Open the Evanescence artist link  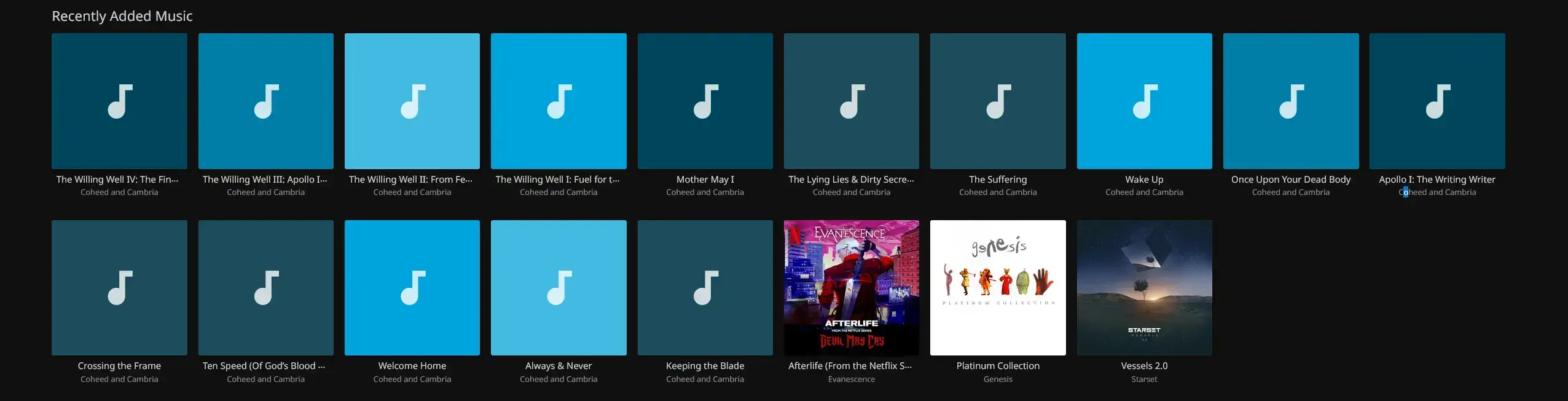click(851, 379)
